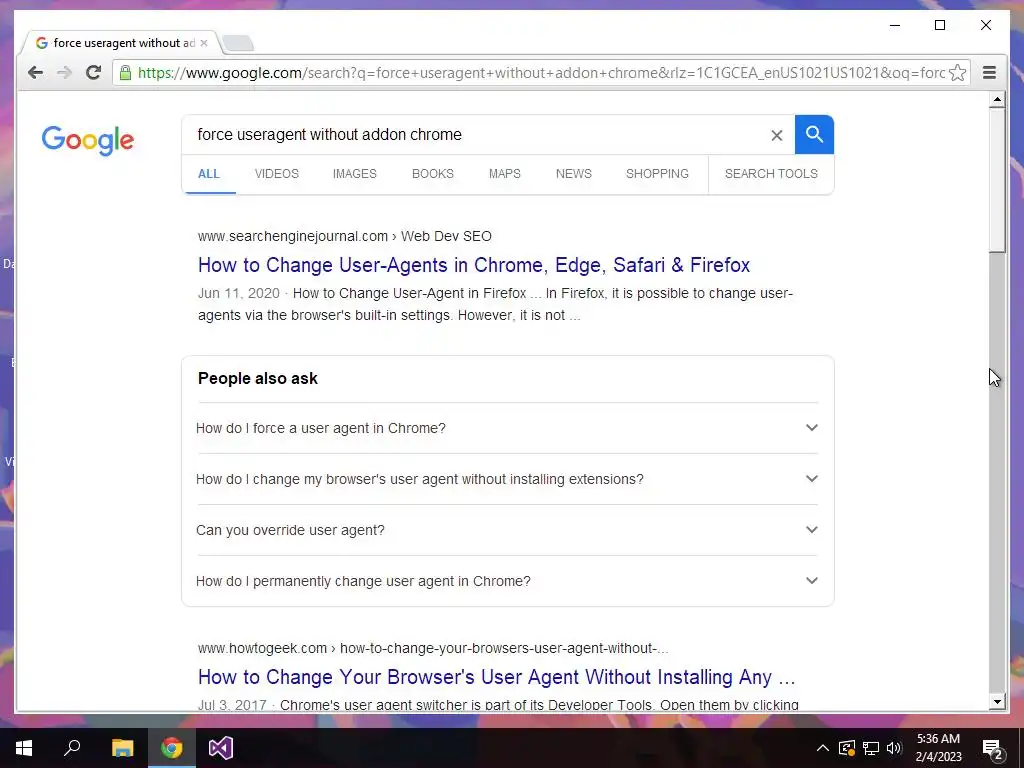Switch to the NEWS results tab
The image size is (1024, 768).
(573, 174)
